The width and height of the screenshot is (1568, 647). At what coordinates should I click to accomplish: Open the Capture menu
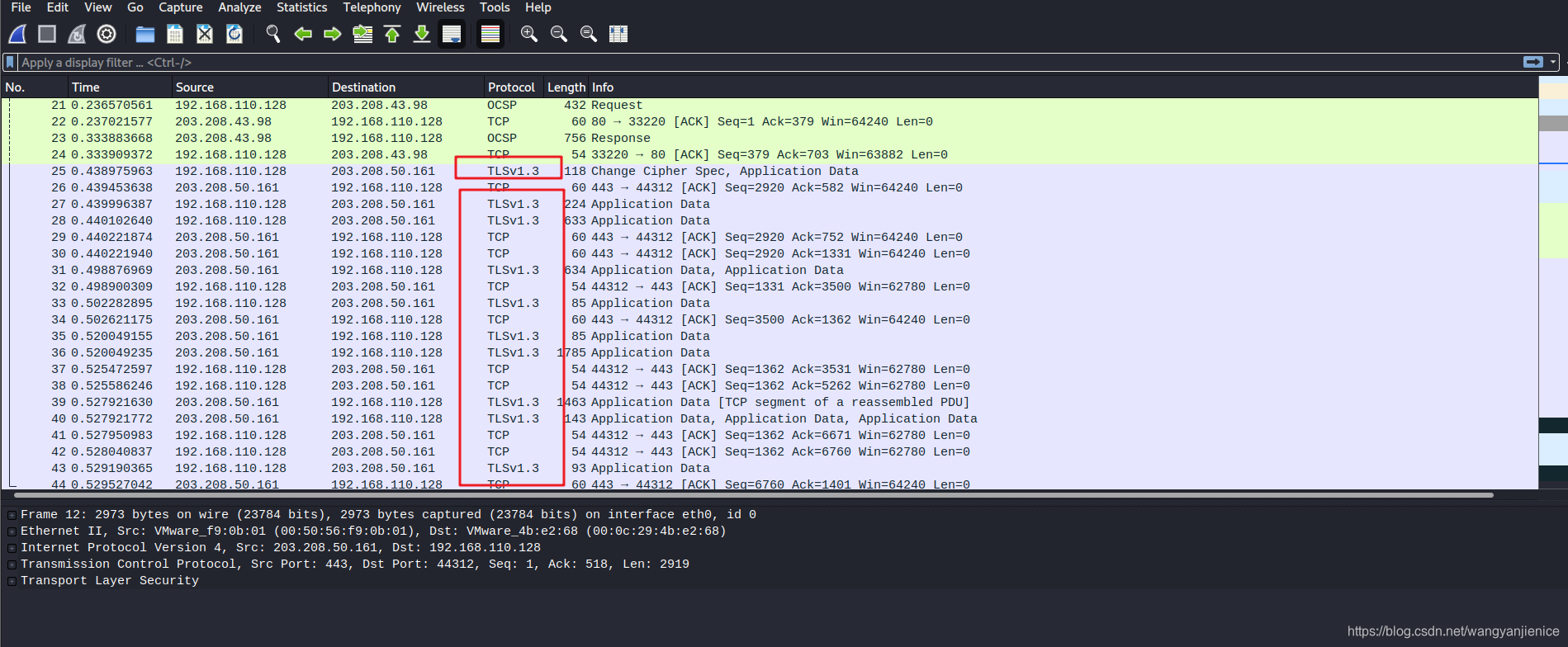coord(181,7)
